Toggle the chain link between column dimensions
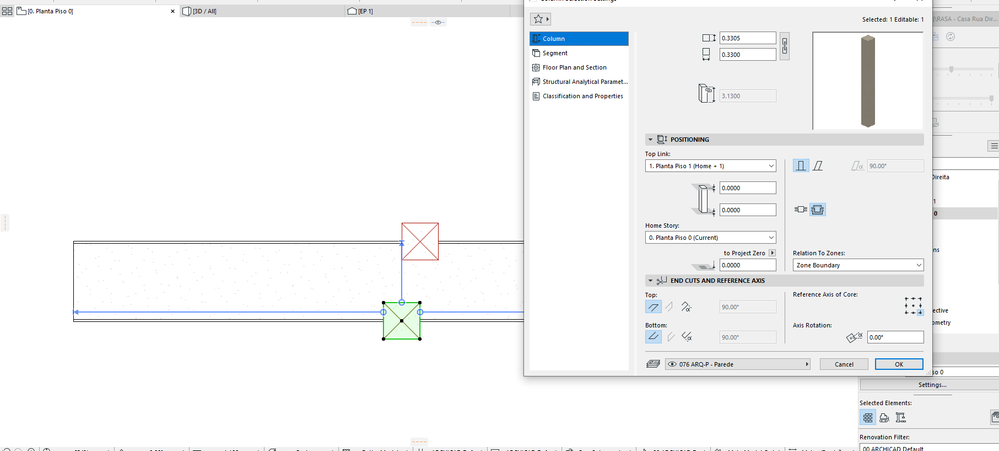The width and height of the screenshot is (999, 451). (x=785, y=46)
